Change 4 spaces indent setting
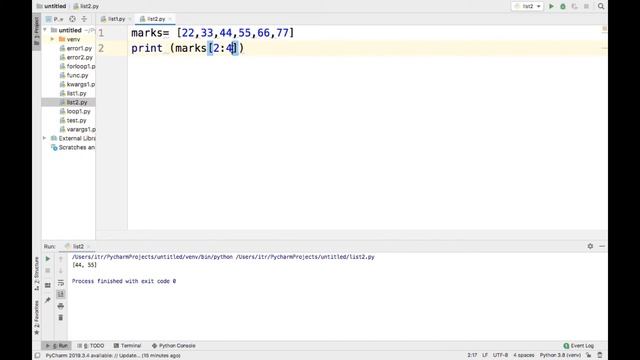 (524, 355)
